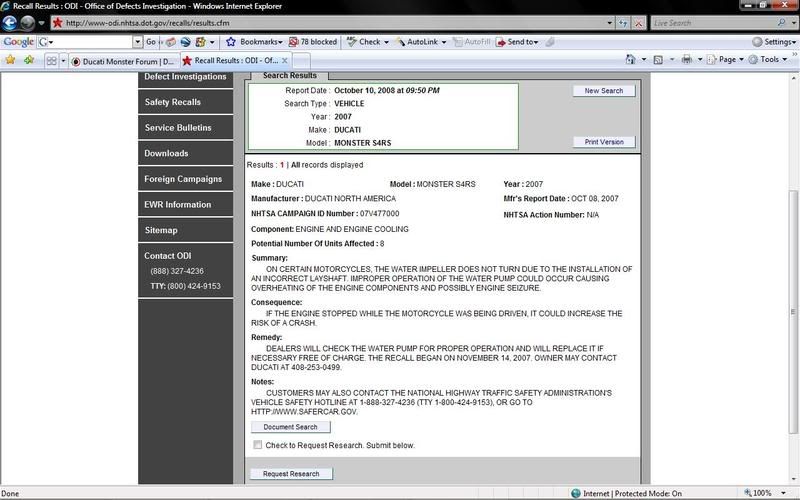Viewport: 800px width, 500px height.
Task: Click the New Search button
Action: 603,91
